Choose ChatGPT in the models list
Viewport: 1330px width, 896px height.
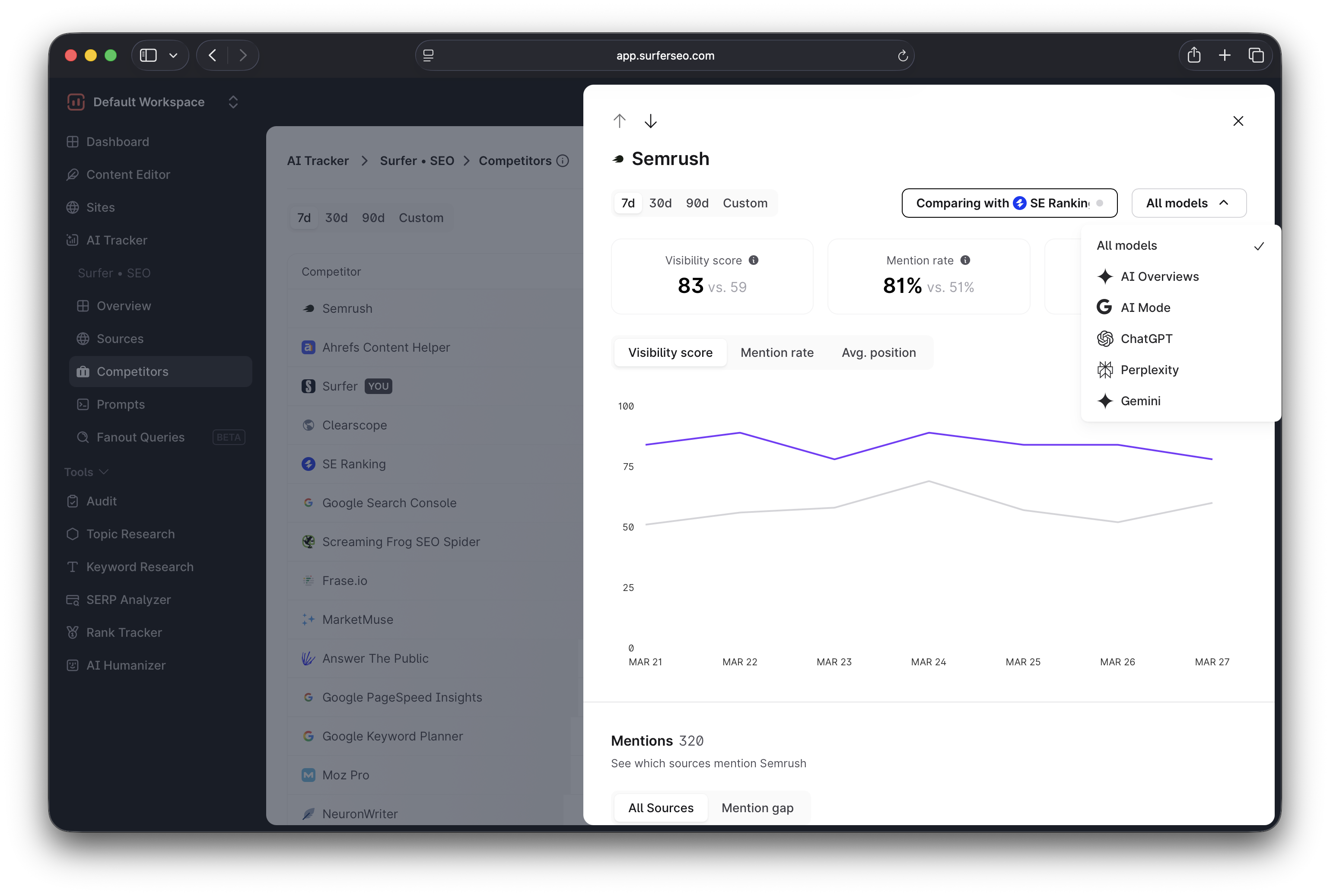pos(1146,339)
